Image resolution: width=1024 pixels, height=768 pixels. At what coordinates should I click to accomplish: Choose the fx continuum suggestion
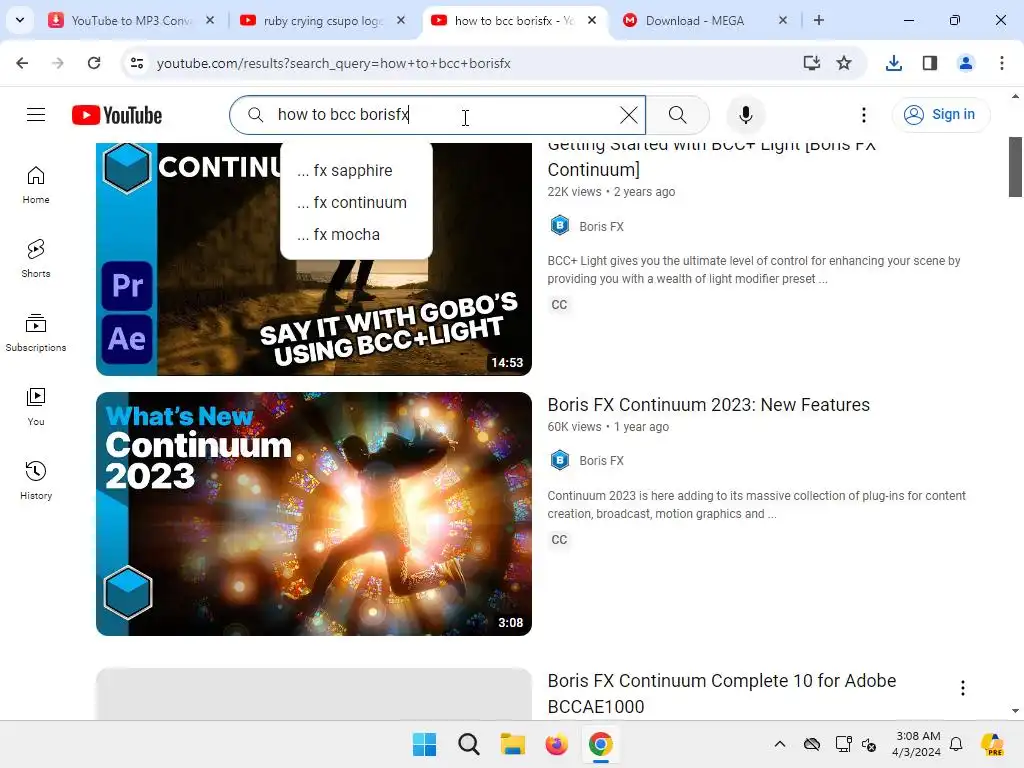(356, 202)
